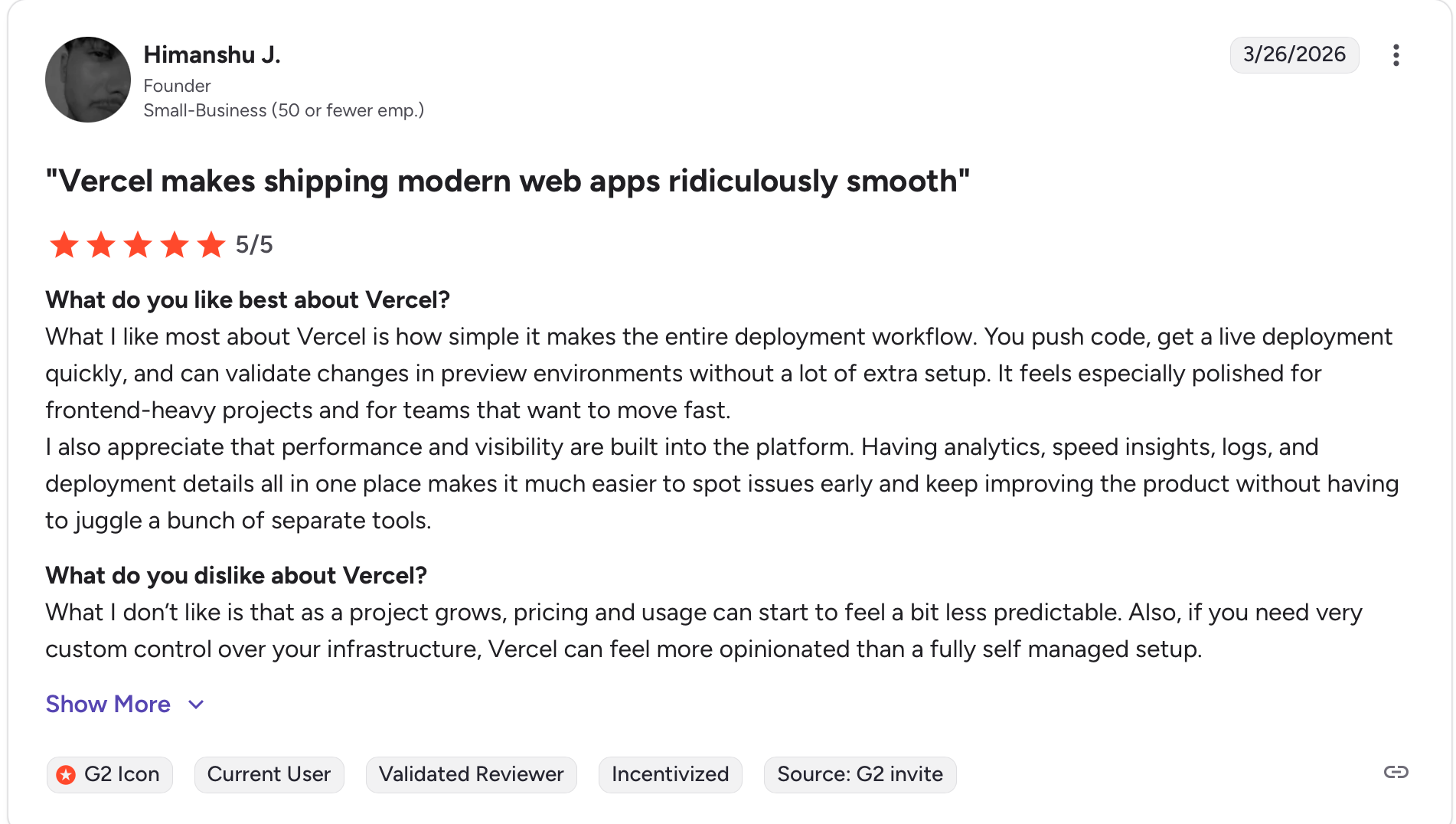The width and height of the screenshot is (1456, 824).
Task: Click the first rating star
Action: [64, 245]
